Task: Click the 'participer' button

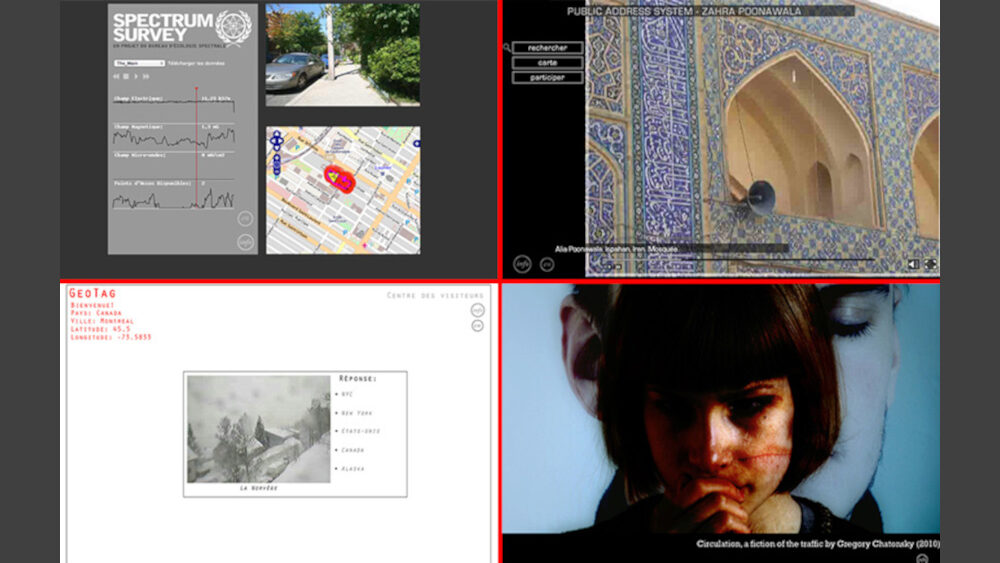Action: (547, 77)
